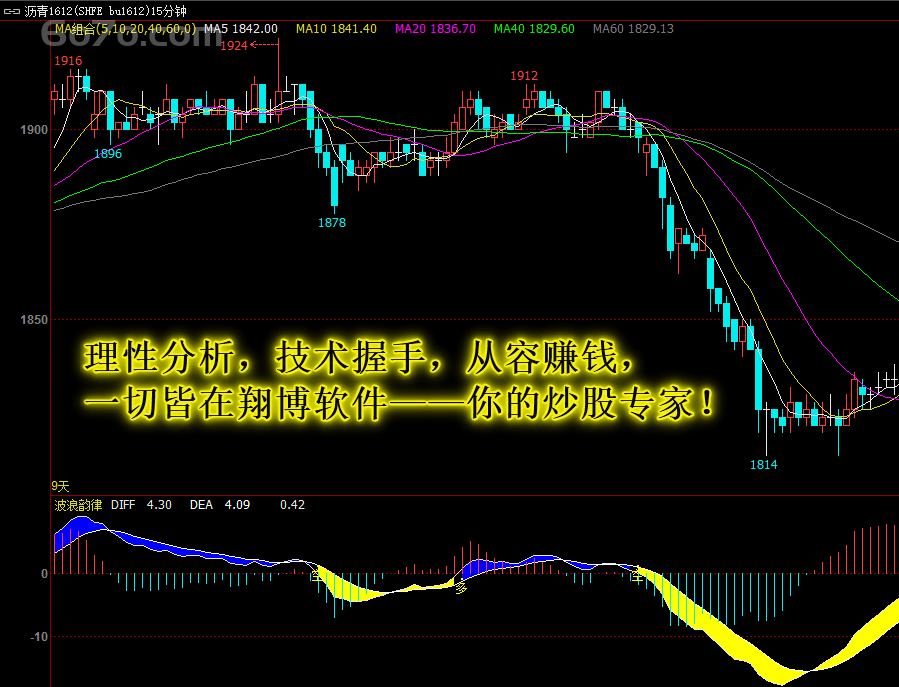Click the 1900 price axis label
Screen dimensions: 899x687
coord(34,130)
